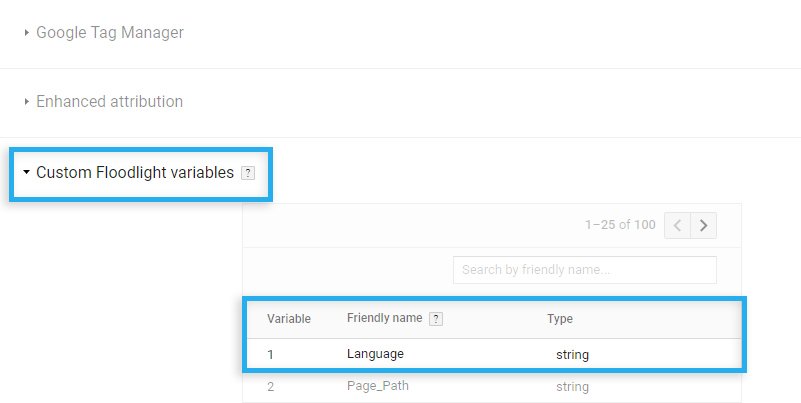Select the Page_Path friendly name cell

[378, 386]
